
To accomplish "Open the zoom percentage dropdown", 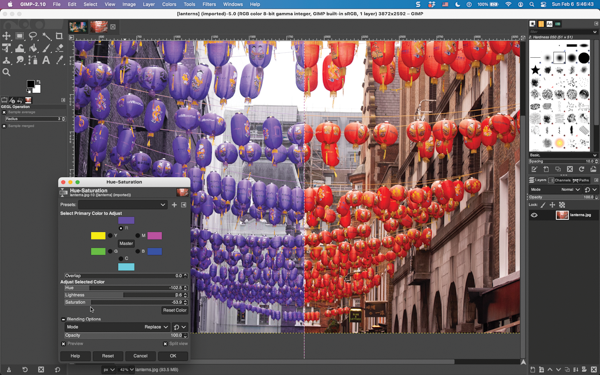I will coord(127,370).
